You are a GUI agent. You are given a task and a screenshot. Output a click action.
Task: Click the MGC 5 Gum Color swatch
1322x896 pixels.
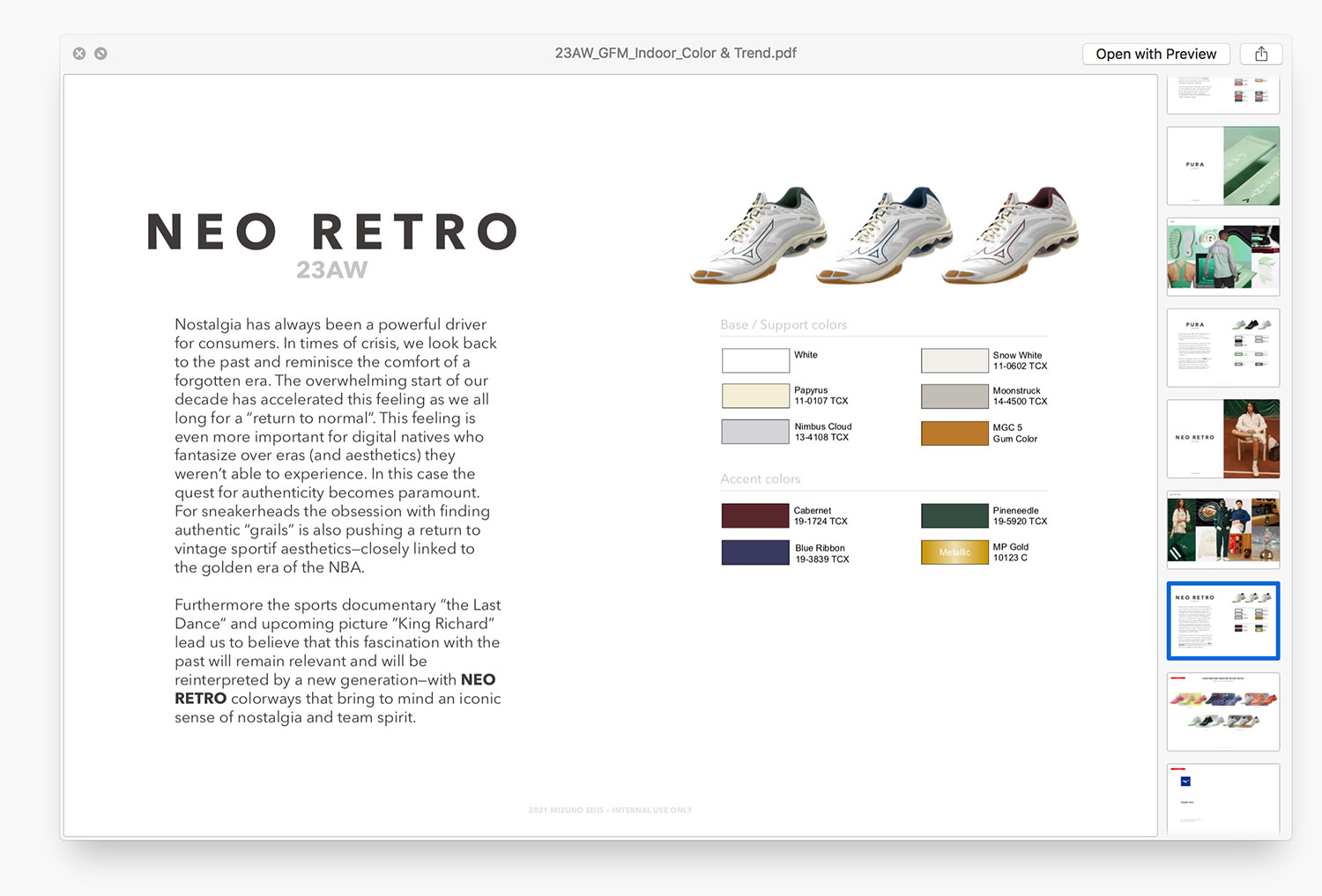point(954,433)
